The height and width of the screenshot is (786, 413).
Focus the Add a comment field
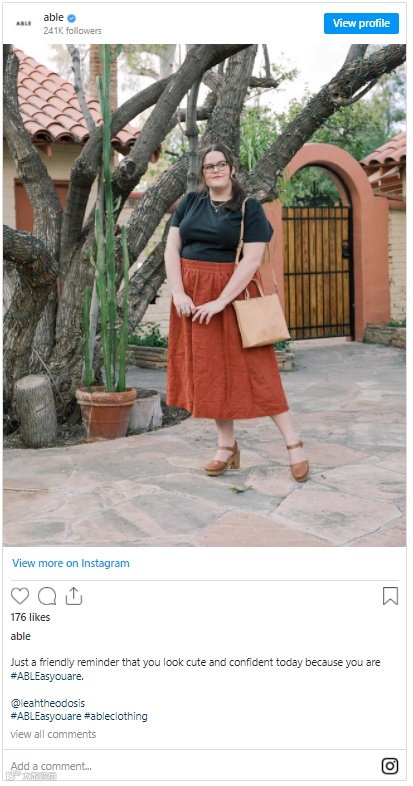(190, 766)
